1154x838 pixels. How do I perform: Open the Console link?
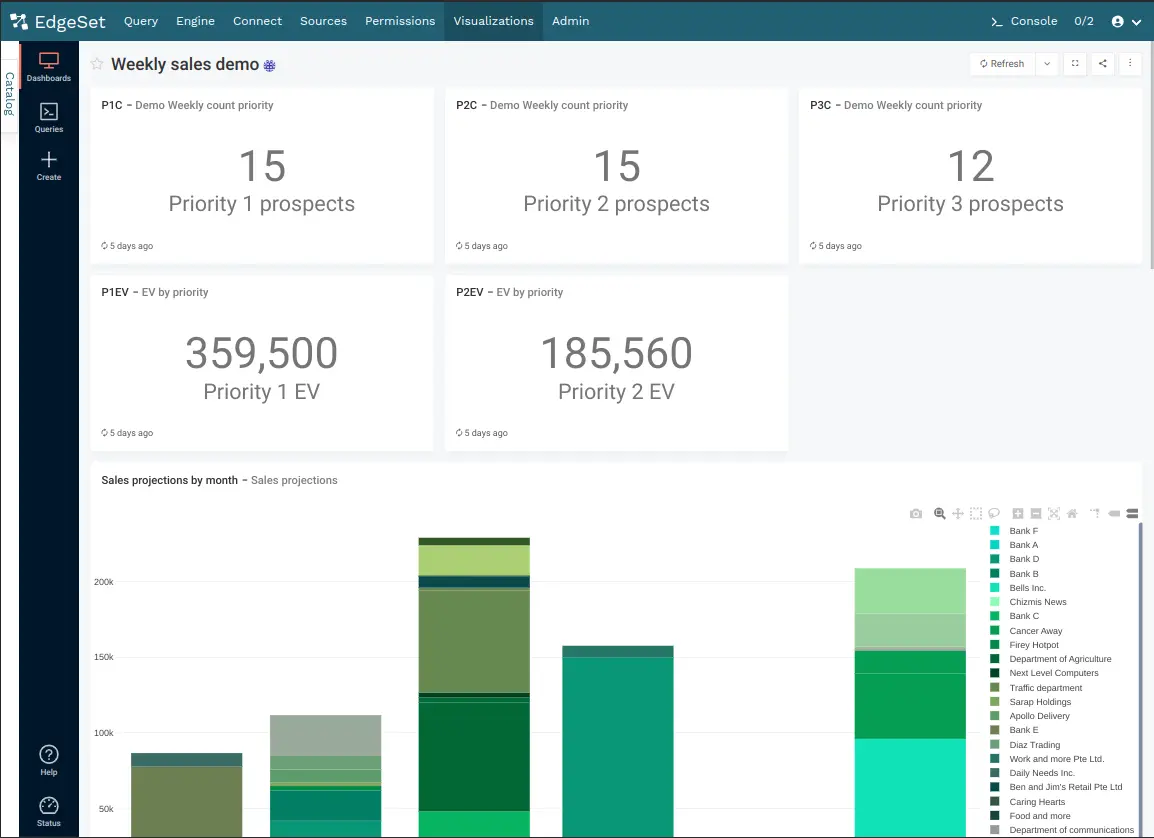coord(1024,21)
